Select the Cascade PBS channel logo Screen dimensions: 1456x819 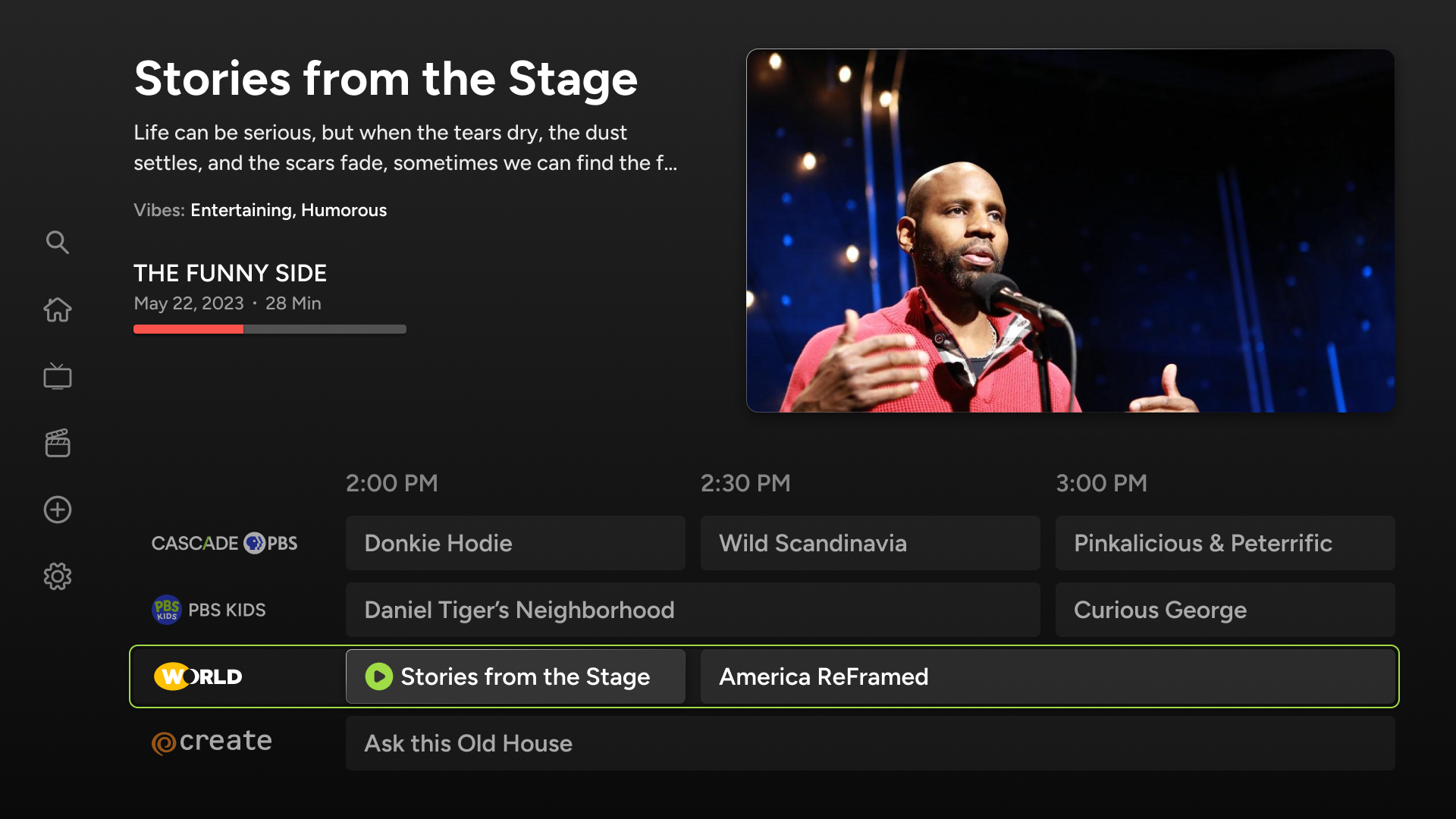pos(224,543)
